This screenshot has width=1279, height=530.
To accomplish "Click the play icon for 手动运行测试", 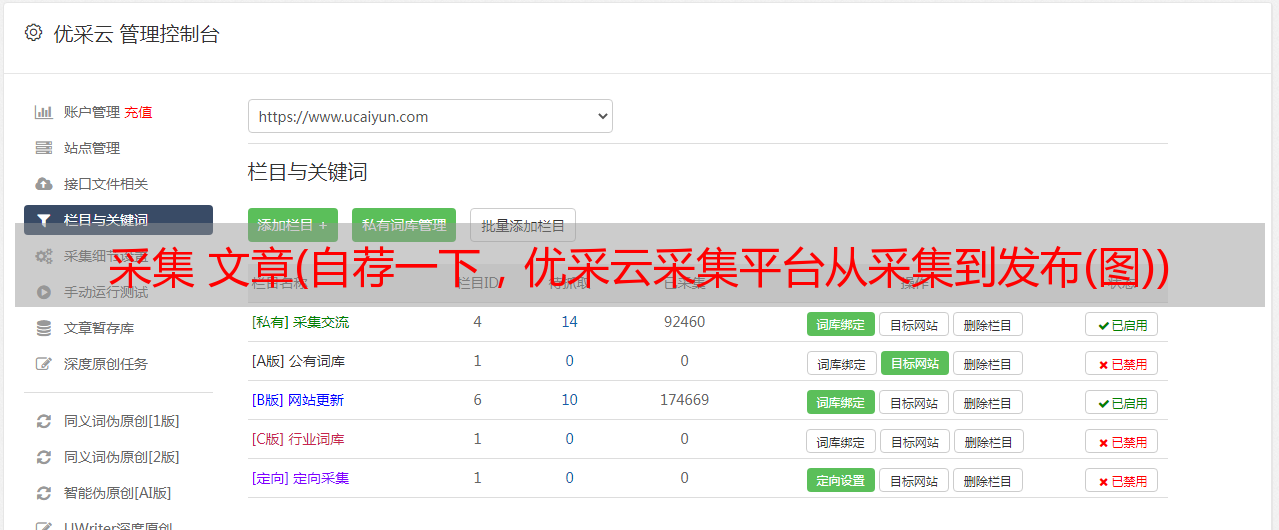I will (x=43, y=292).
